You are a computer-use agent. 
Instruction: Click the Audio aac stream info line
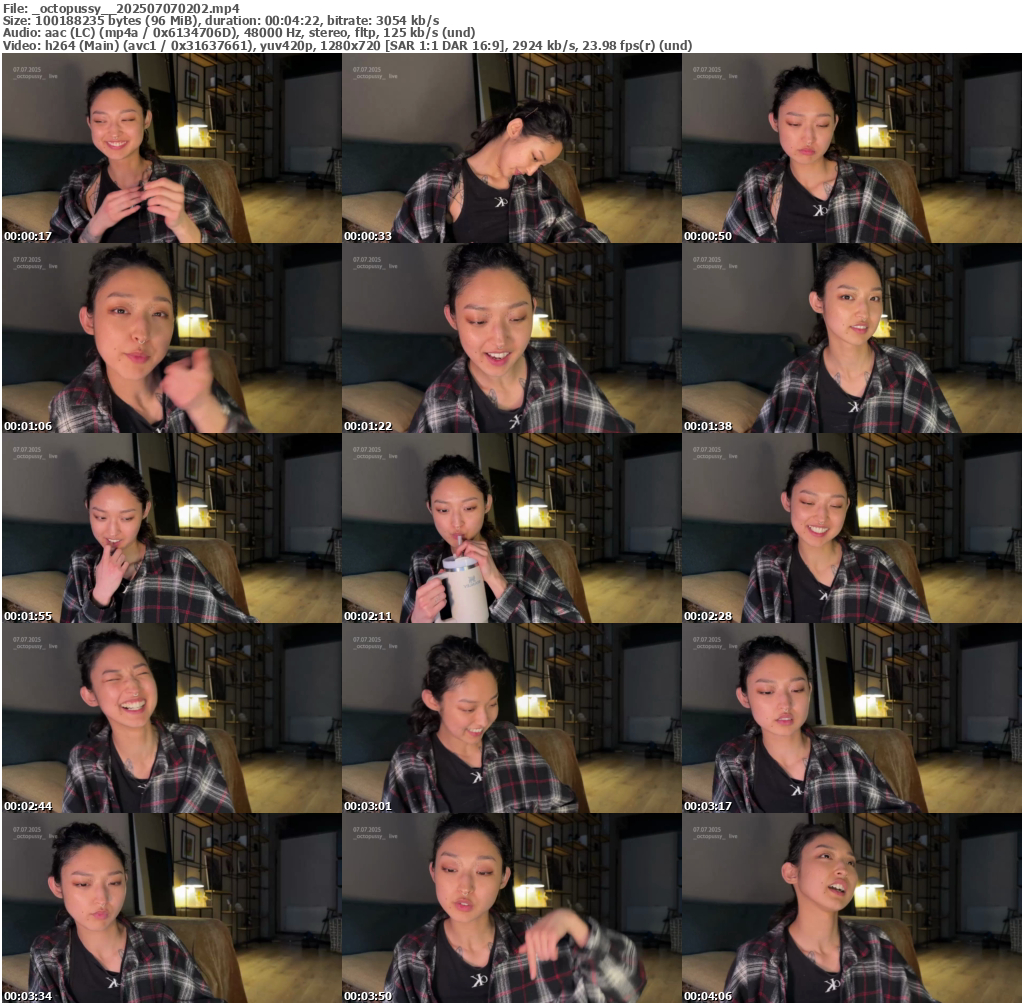coord(239,33)
